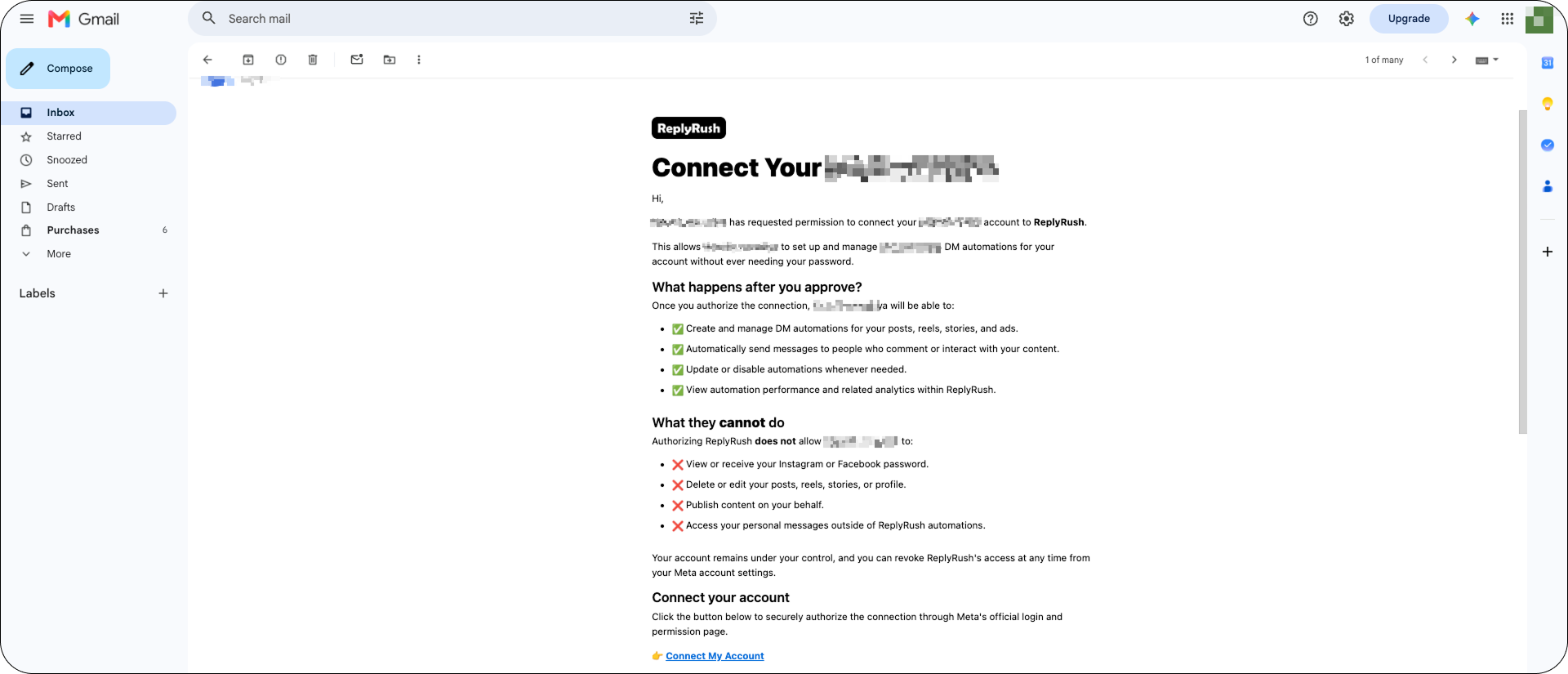1568x674 pixels.
Task: Archive this email with the toolbar icon
Action: [x=248, y=60]
